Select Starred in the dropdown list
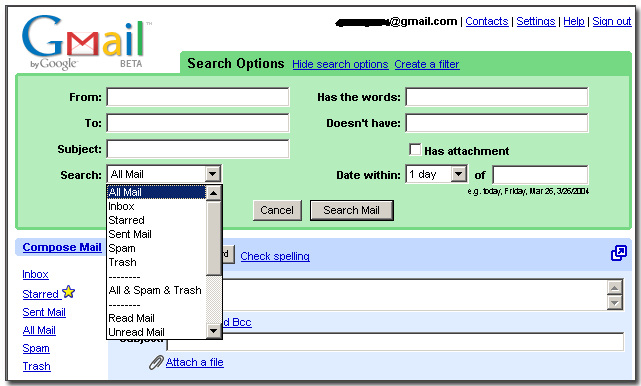Viewport: 641px width, 386px height. tap(156, 220)
